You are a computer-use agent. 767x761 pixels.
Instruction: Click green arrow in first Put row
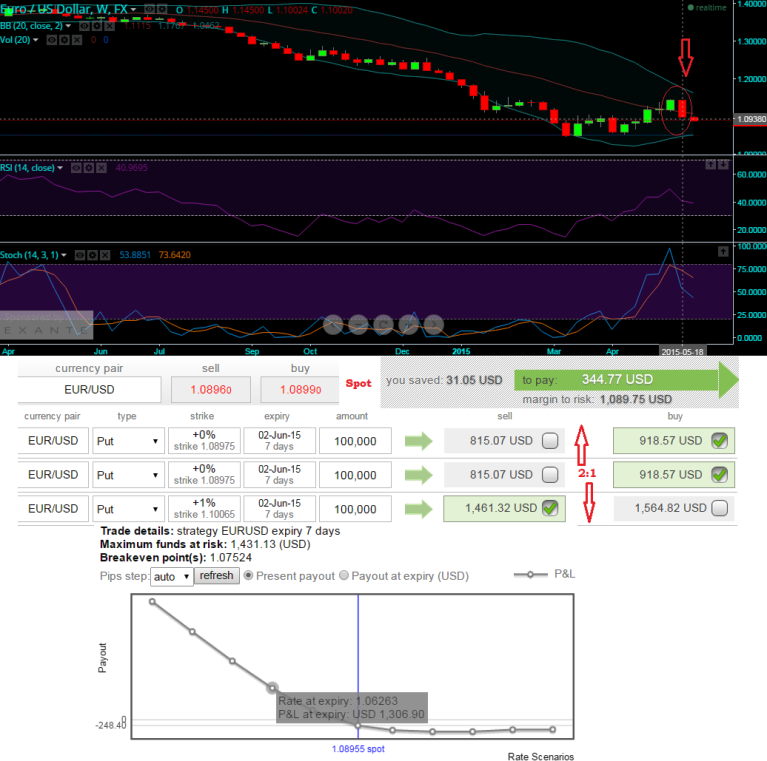(x=419, y=441)
